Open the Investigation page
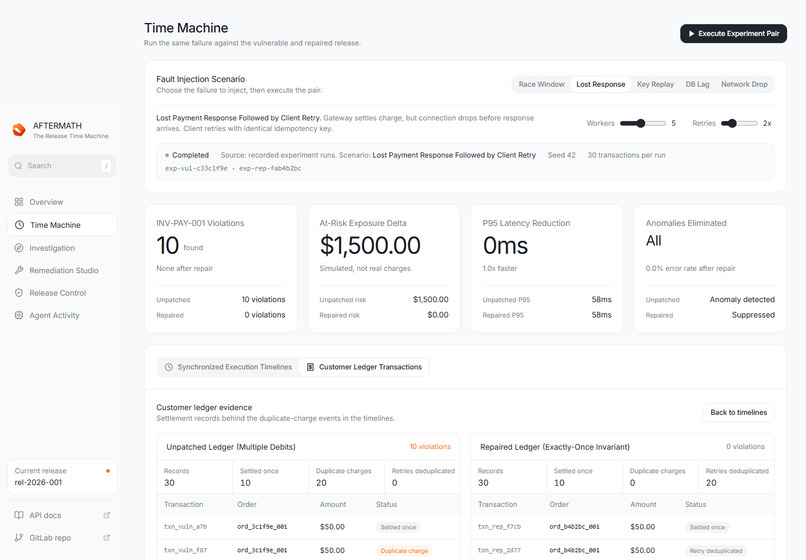The image size is (806, 560). 62,248
